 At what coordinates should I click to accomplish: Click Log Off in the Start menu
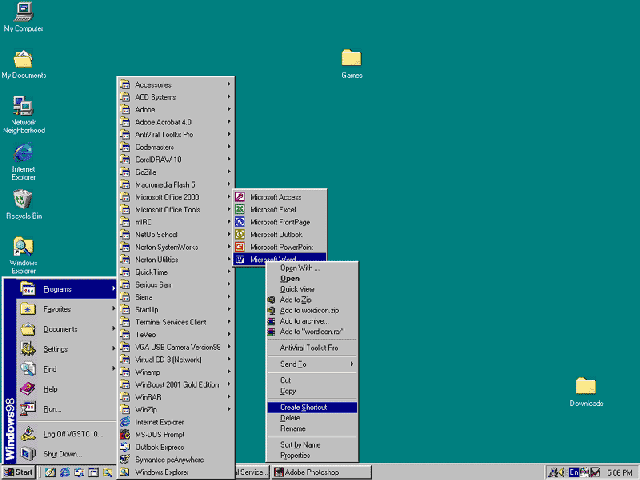67,434
